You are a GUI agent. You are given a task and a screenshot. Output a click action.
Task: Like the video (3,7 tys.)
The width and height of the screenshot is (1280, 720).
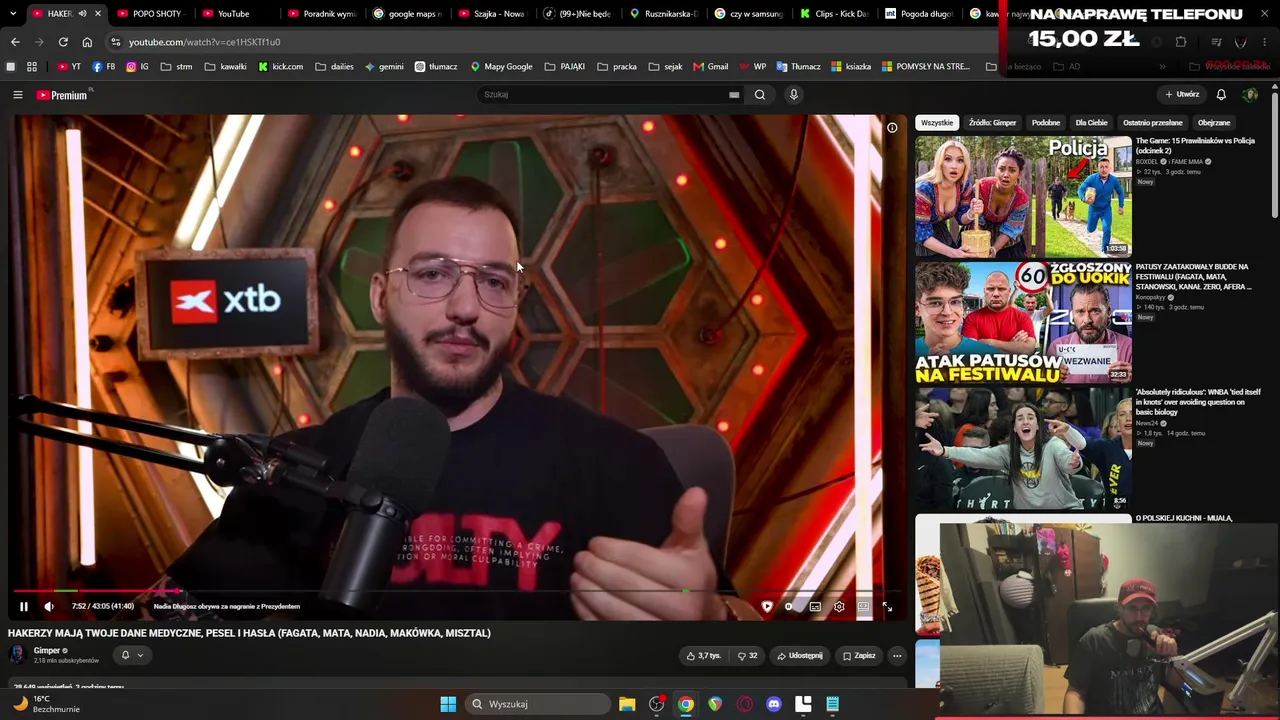704,656
